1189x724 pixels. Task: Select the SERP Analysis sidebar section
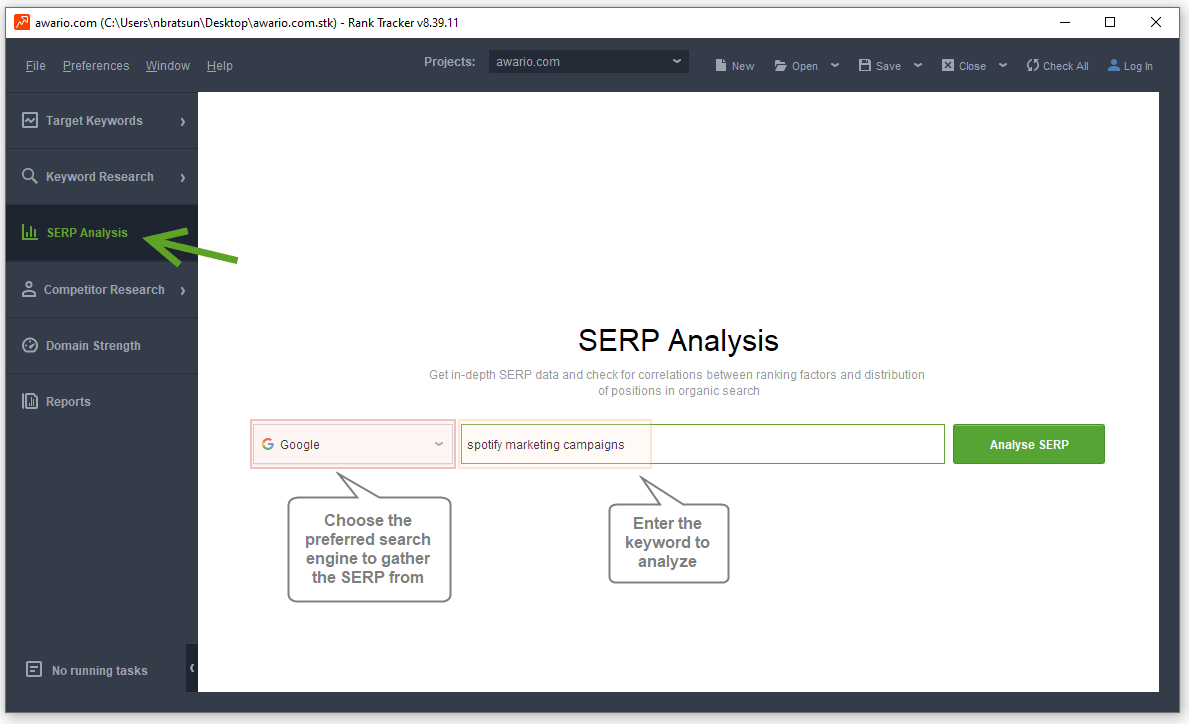(102, 233)
